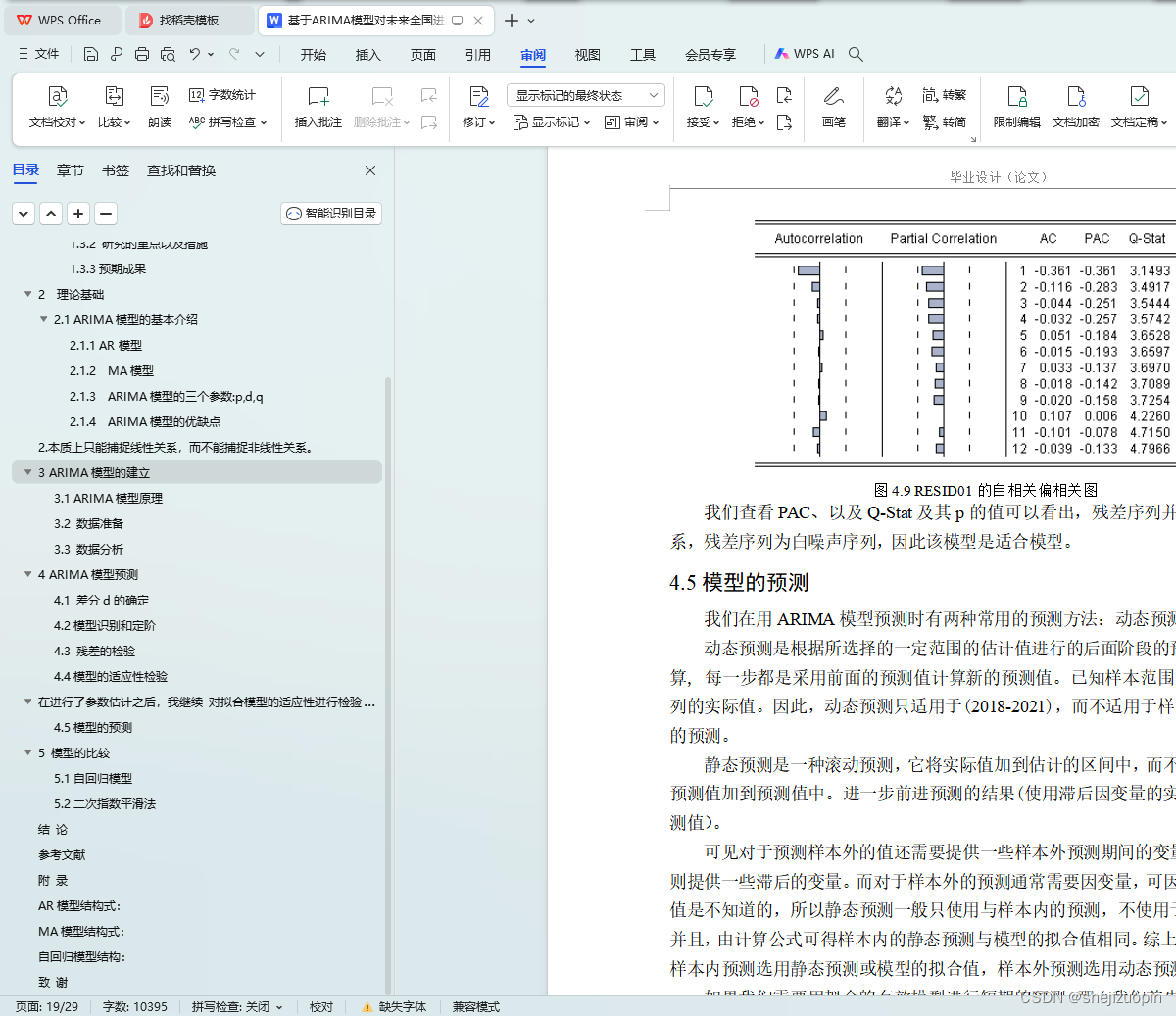
Task: Convert text with 转简 traditional-to-simplified
Action: 945,122
